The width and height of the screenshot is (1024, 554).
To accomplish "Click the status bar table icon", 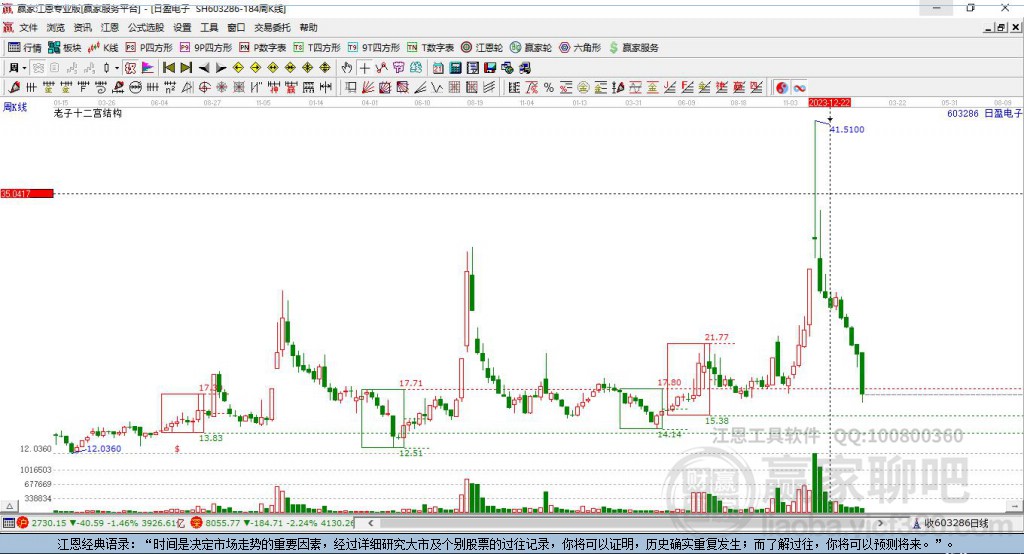I will (8, 523).
